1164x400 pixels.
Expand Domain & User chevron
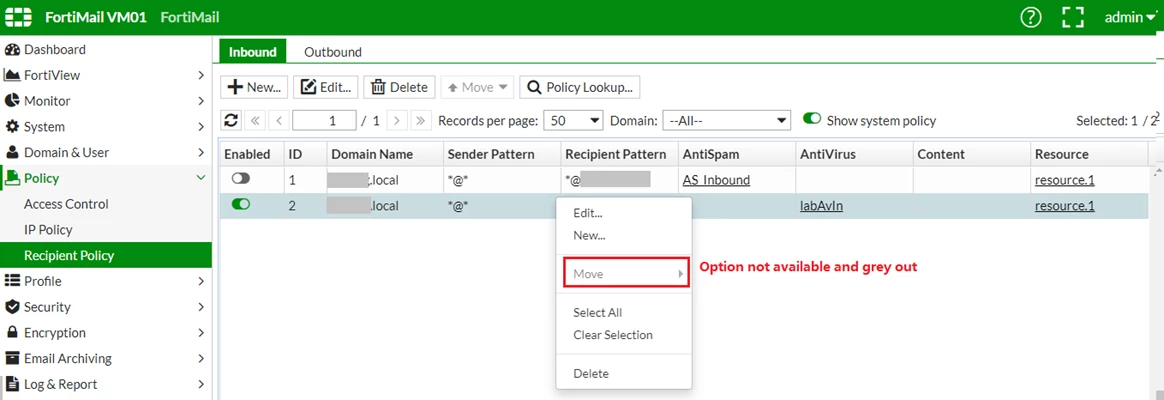tap(201, 152)
